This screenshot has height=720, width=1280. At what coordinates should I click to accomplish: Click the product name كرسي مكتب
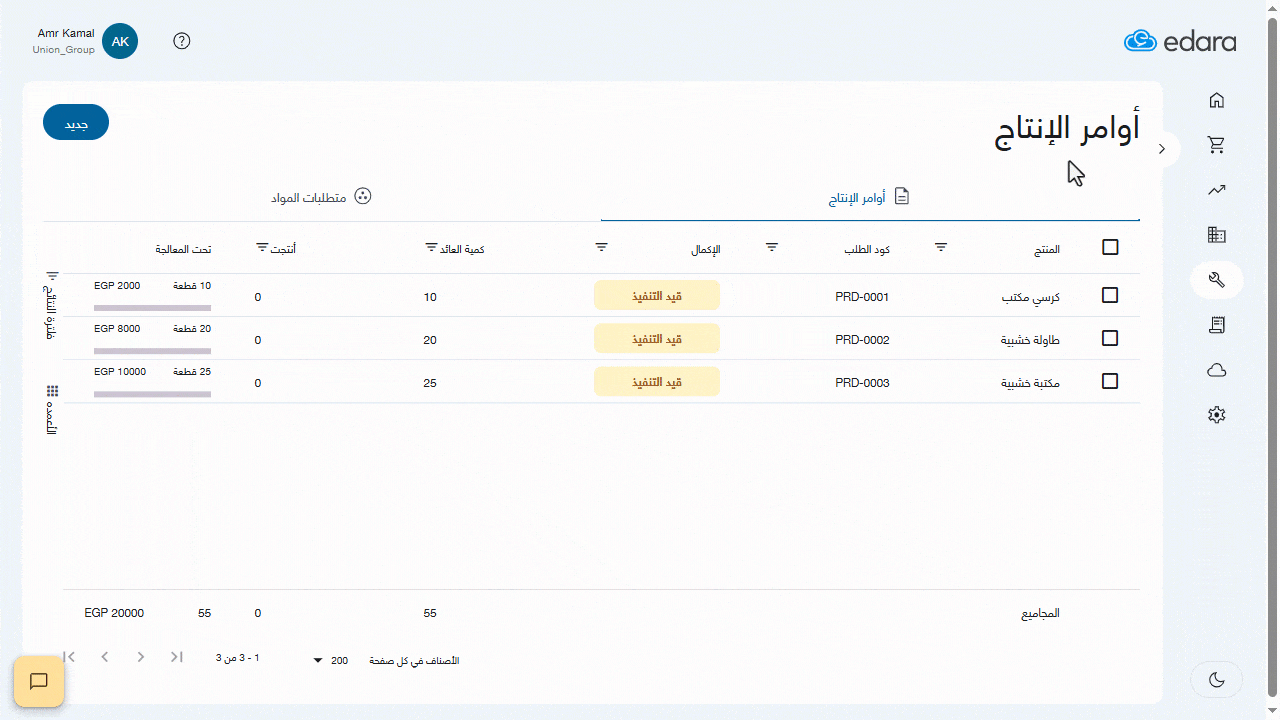[x=1031, y=298]
